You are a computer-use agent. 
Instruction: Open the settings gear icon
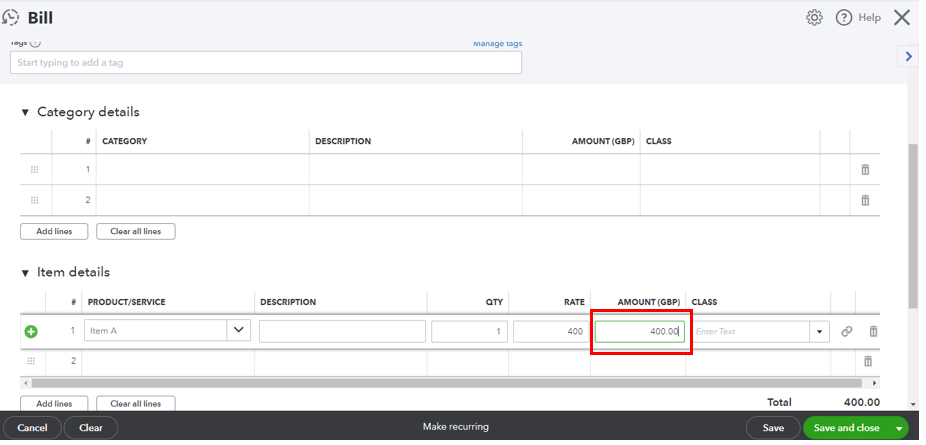coord(814,18)
